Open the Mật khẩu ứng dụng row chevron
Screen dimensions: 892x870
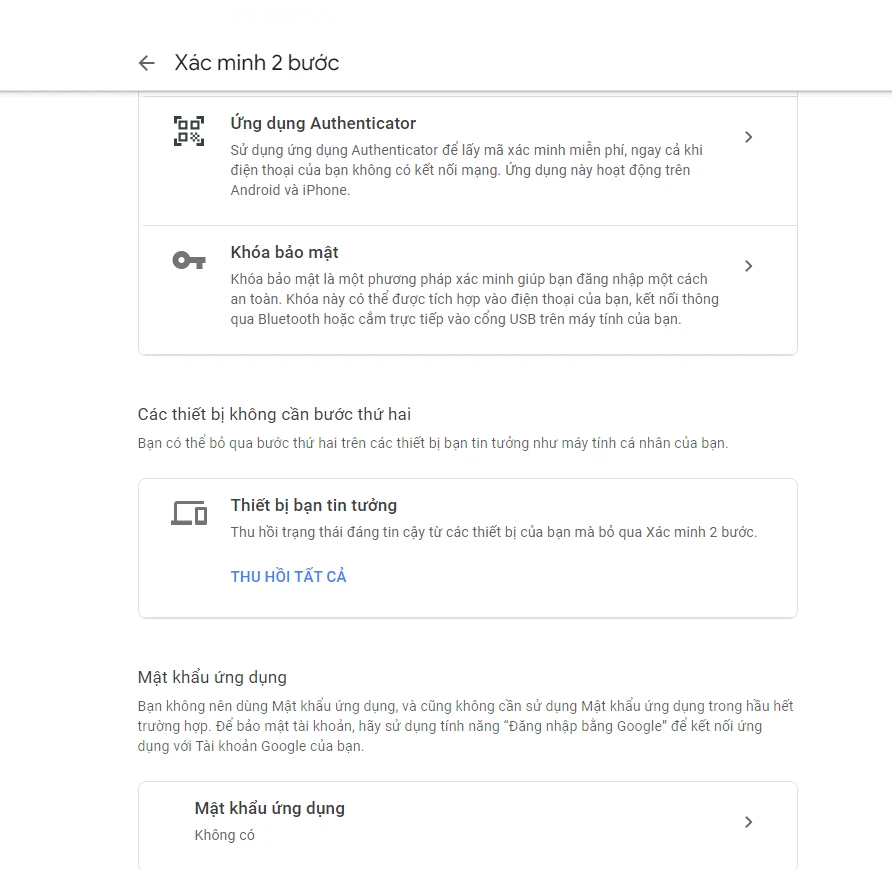coord(749,822)
